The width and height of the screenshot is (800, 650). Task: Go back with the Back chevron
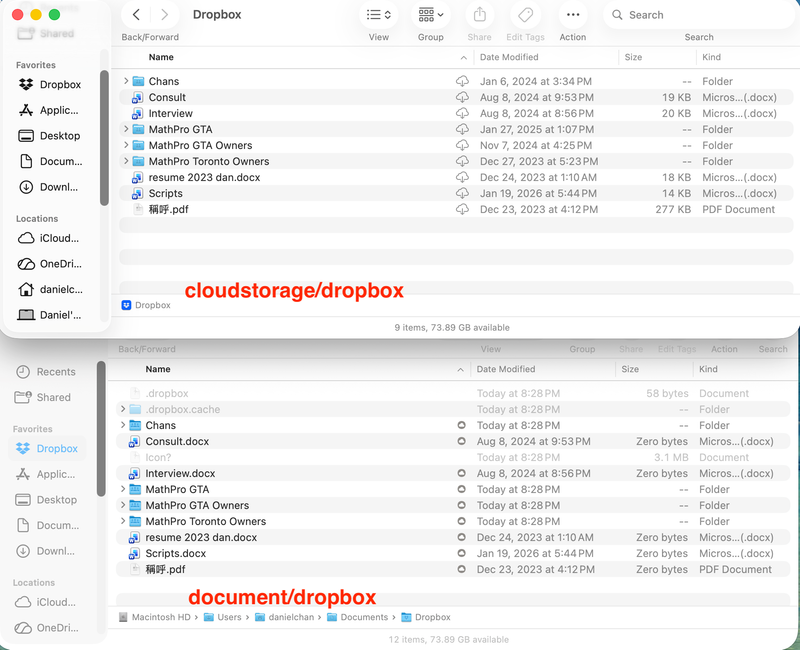(x=136, y=15)
